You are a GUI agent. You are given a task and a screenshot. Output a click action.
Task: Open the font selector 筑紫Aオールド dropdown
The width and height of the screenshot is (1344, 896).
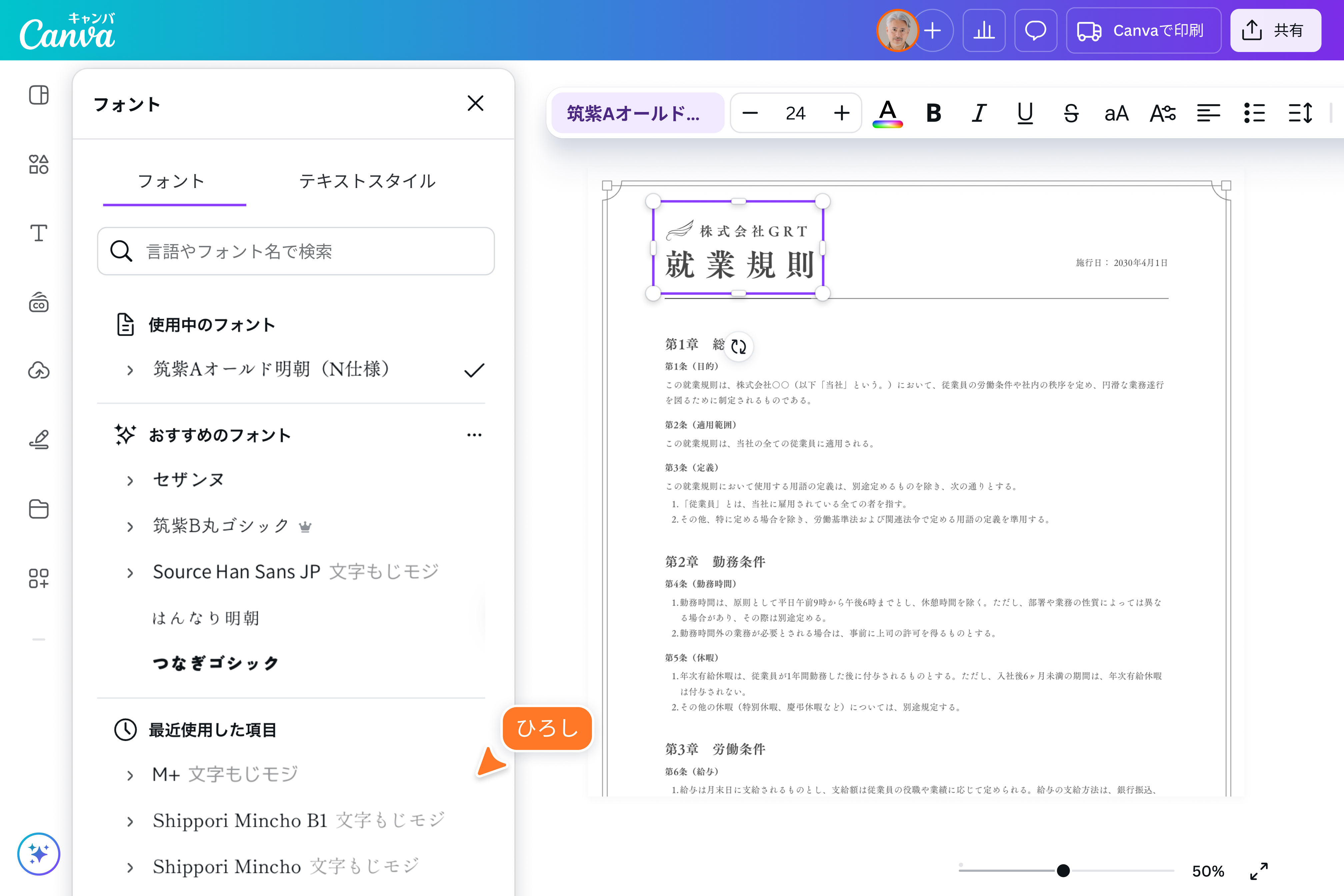(638, 113)
